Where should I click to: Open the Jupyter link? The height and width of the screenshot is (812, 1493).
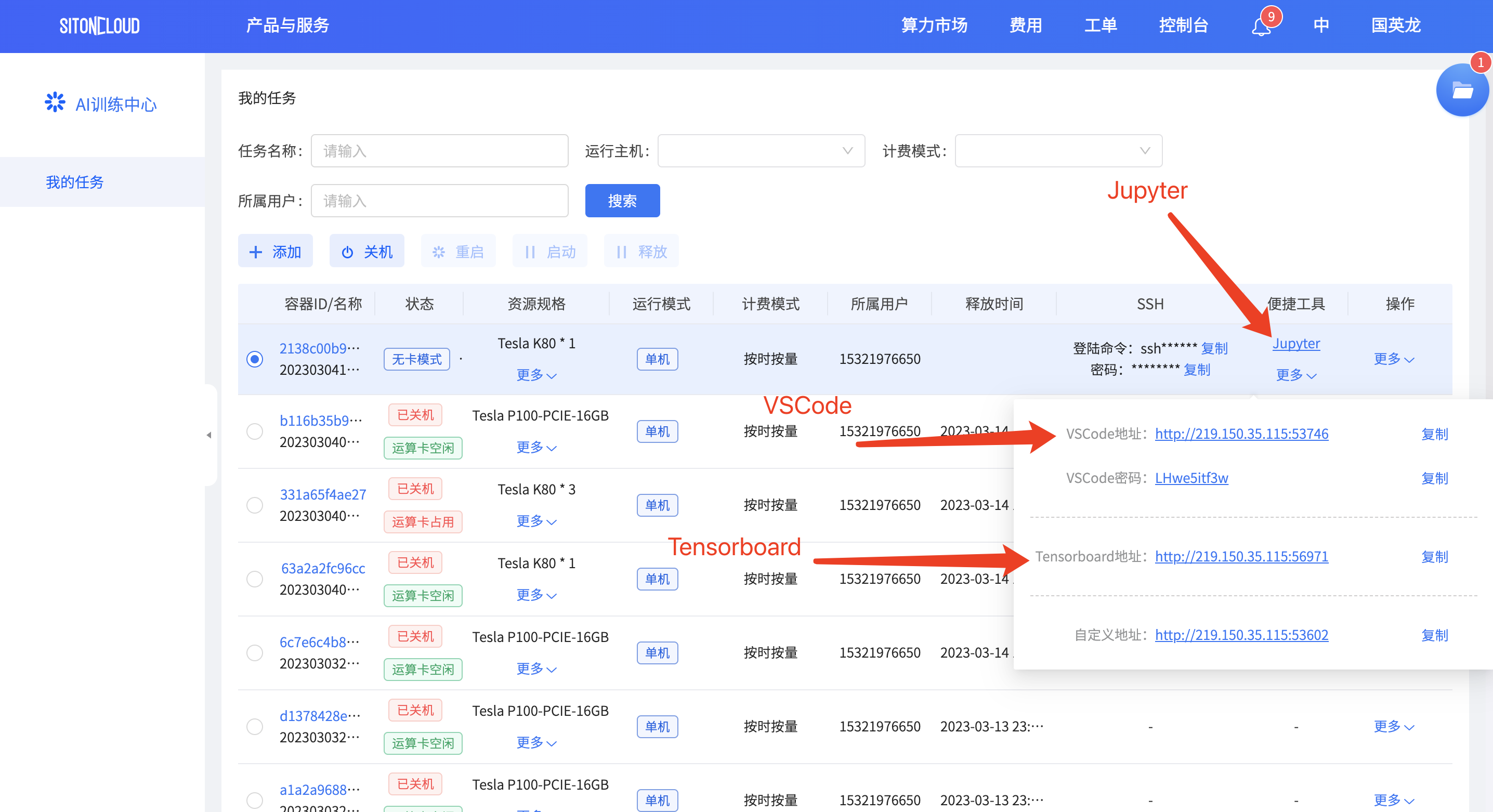pos(1296,344)
